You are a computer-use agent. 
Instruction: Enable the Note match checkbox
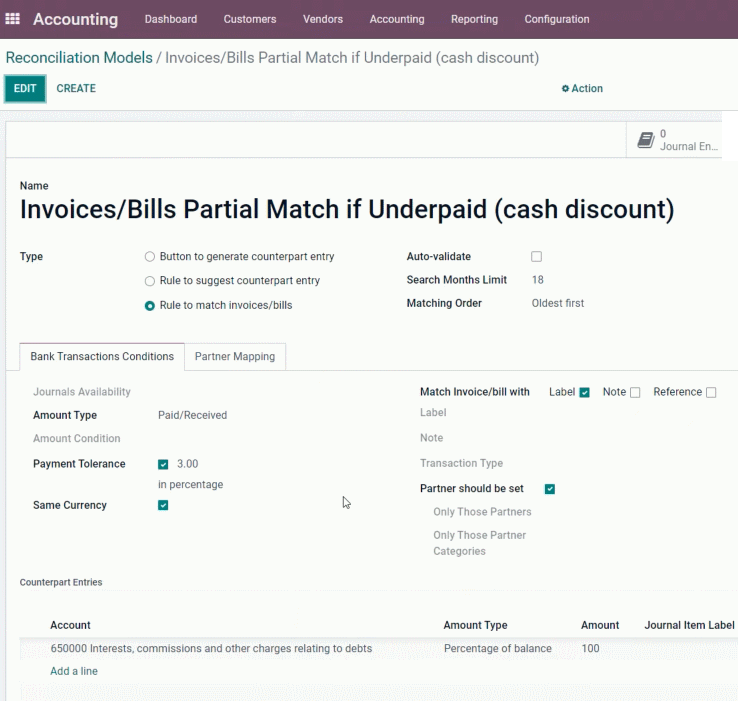[x=635, y=393]
